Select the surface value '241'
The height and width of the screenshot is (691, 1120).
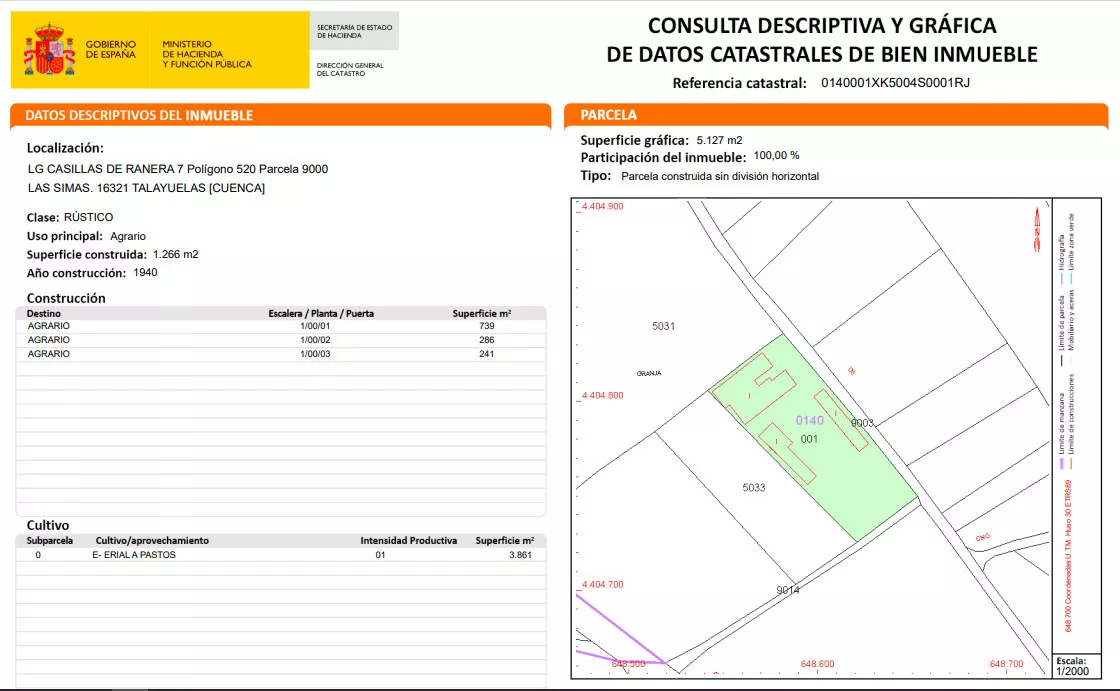[486, 354]
